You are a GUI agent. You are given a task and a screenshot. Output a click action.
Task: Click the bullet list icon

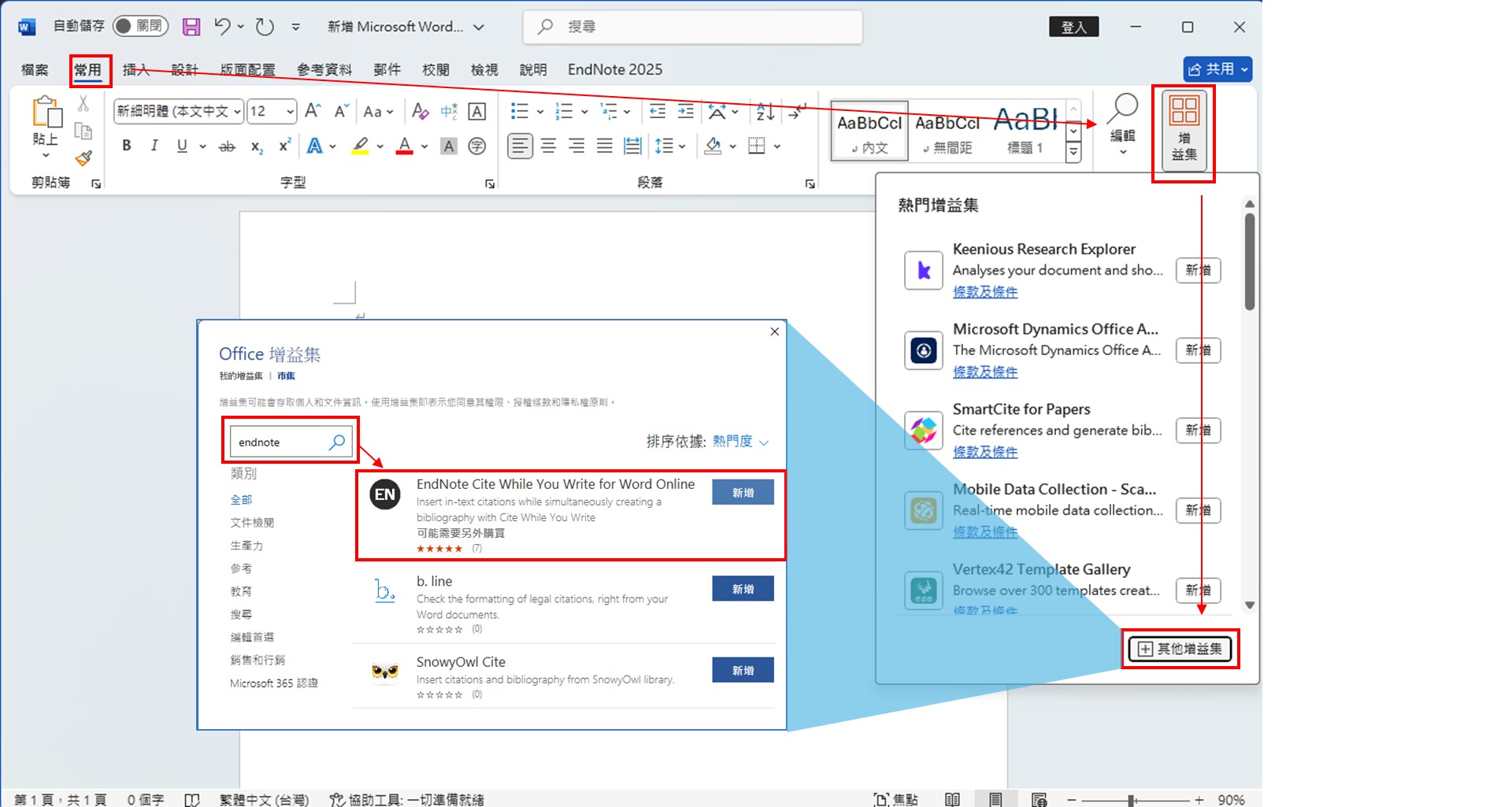tap(520, 111)
